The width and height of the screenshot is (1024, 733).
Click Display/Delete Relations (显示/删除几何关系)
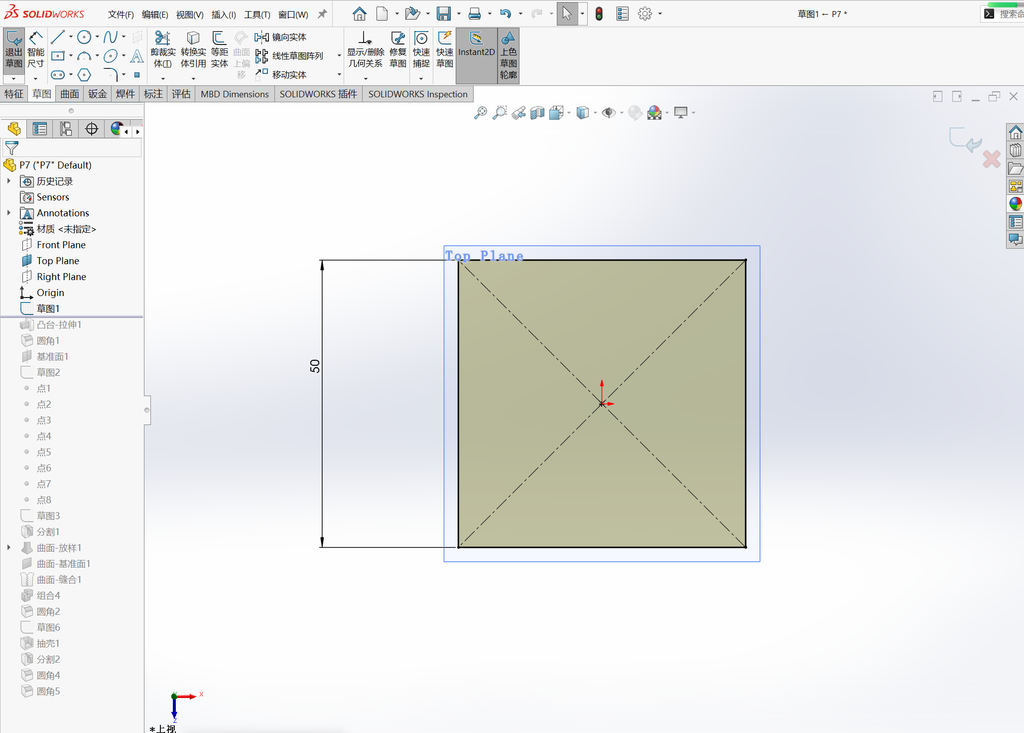(365, 50)
